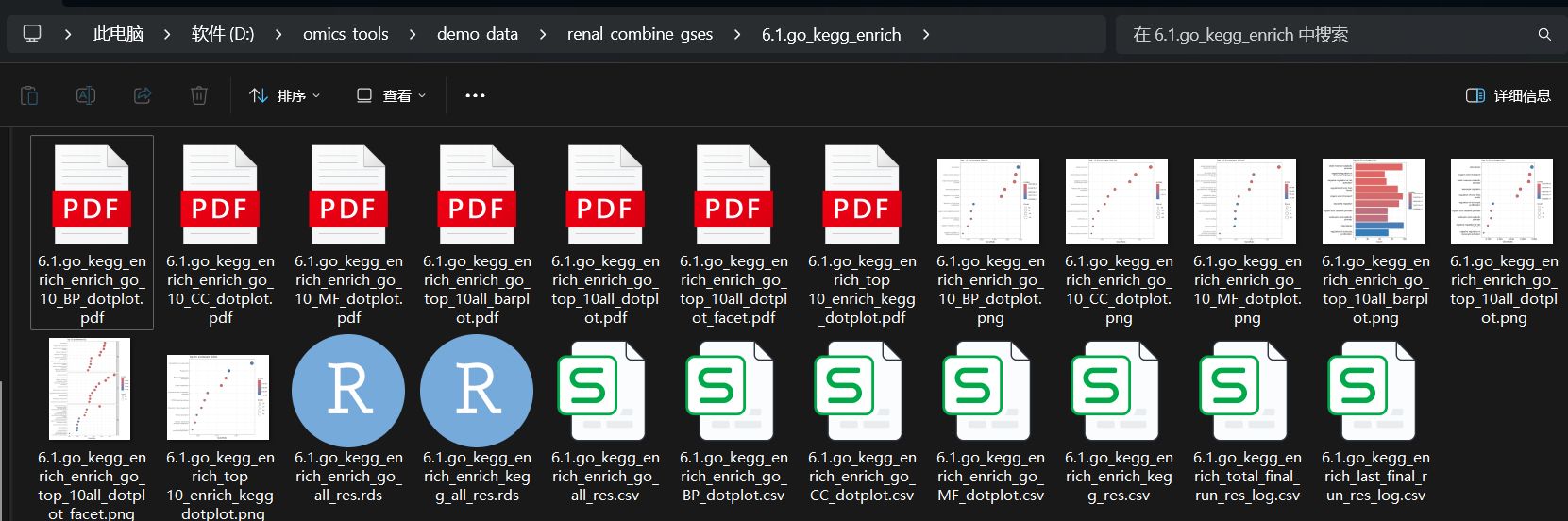Select enrich_go_CC_dotplot.csv spreadsheet icon
This screenshot has height=521, width=1568.
click(x=859, y=391)
